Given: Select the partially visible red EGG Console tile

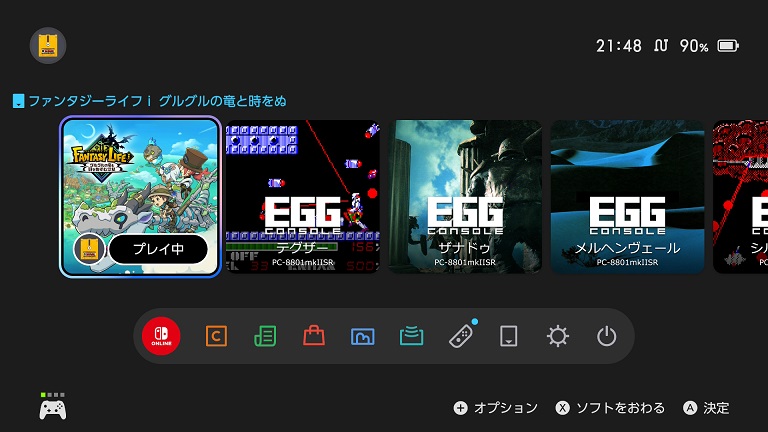Looking at the screenshot, I should 741,197.
